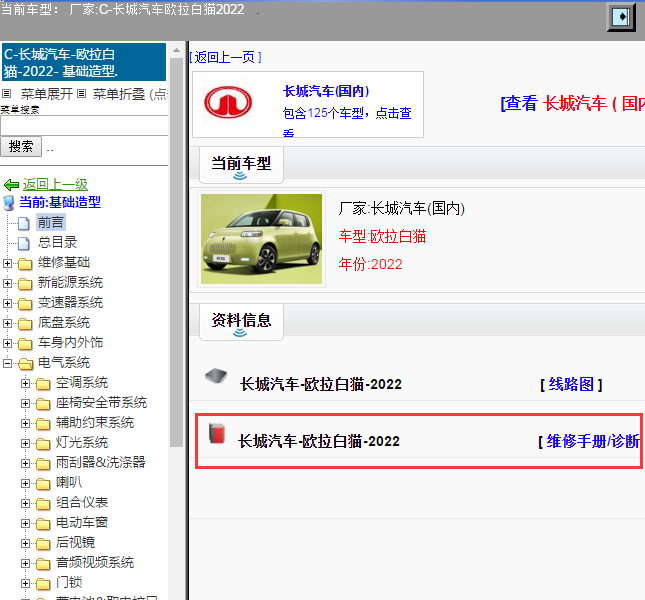Click the open 电气系统 folder icon

pyautogui.click(x=26, y=364)
